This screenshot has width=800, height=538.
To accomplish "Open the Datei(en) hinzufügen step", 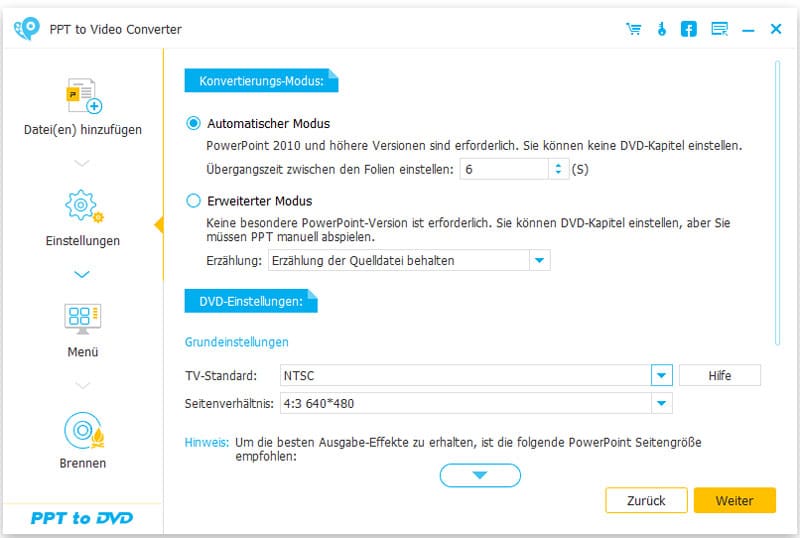I will 83,107.
